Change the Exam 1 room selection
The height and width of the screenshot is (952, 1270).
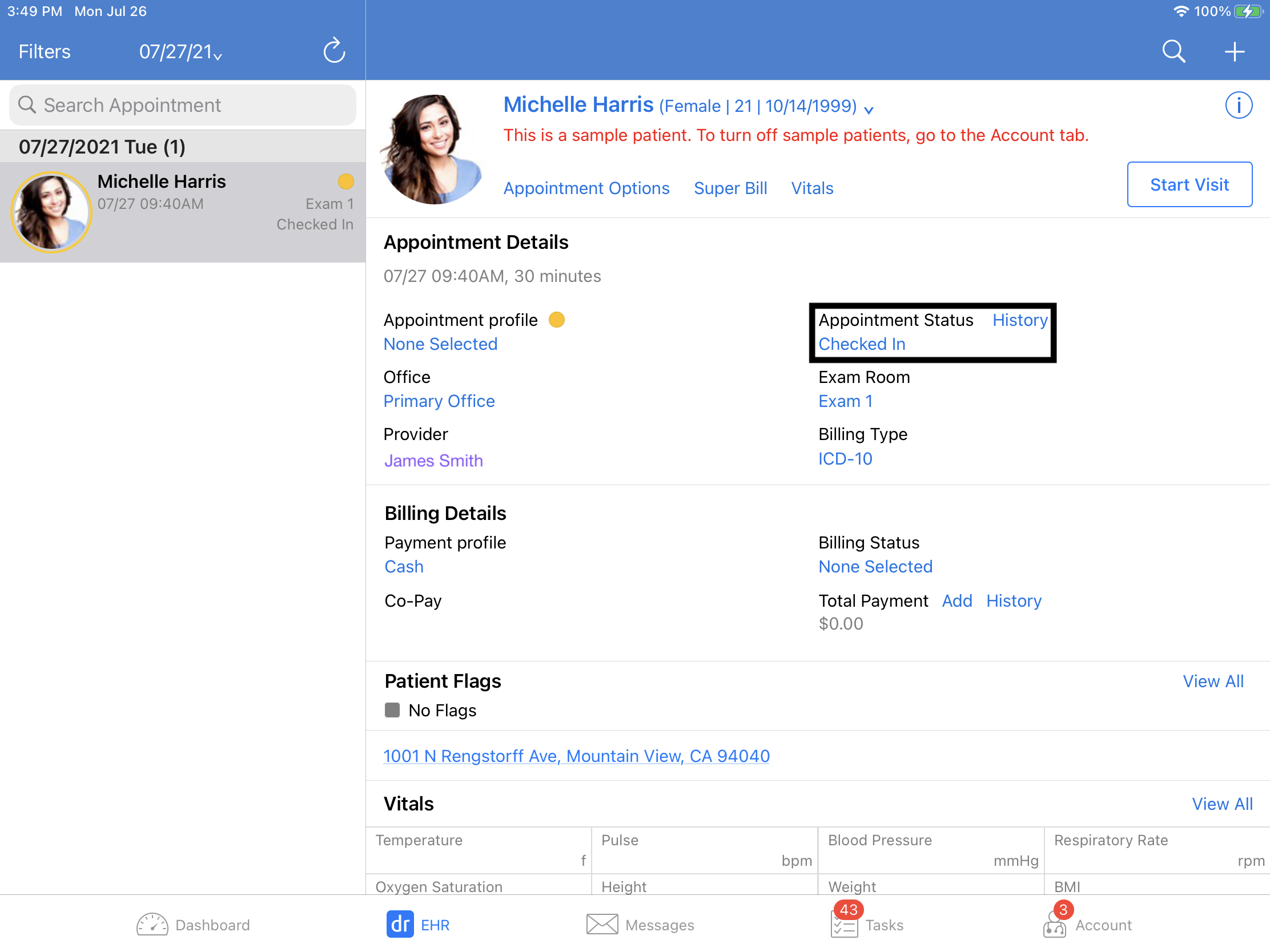845,401
